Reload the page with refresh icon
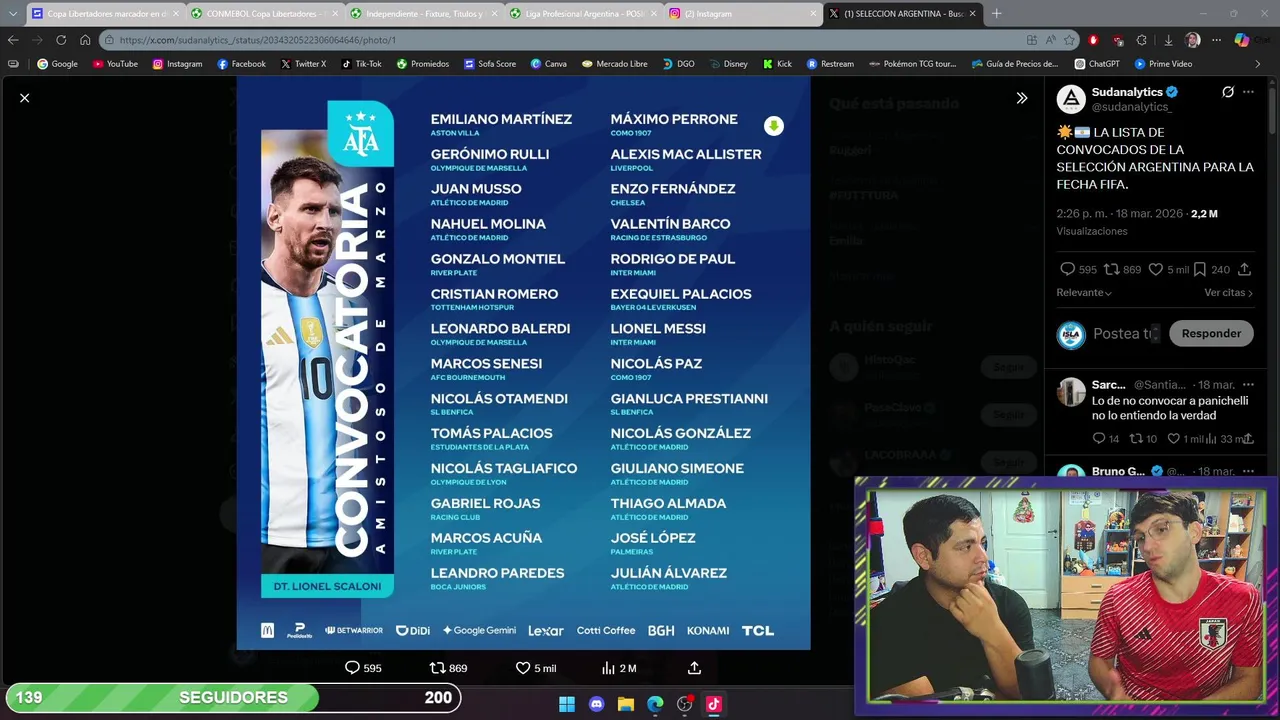The width and height of the screenshot is (1280, 720). pos(61,40)
